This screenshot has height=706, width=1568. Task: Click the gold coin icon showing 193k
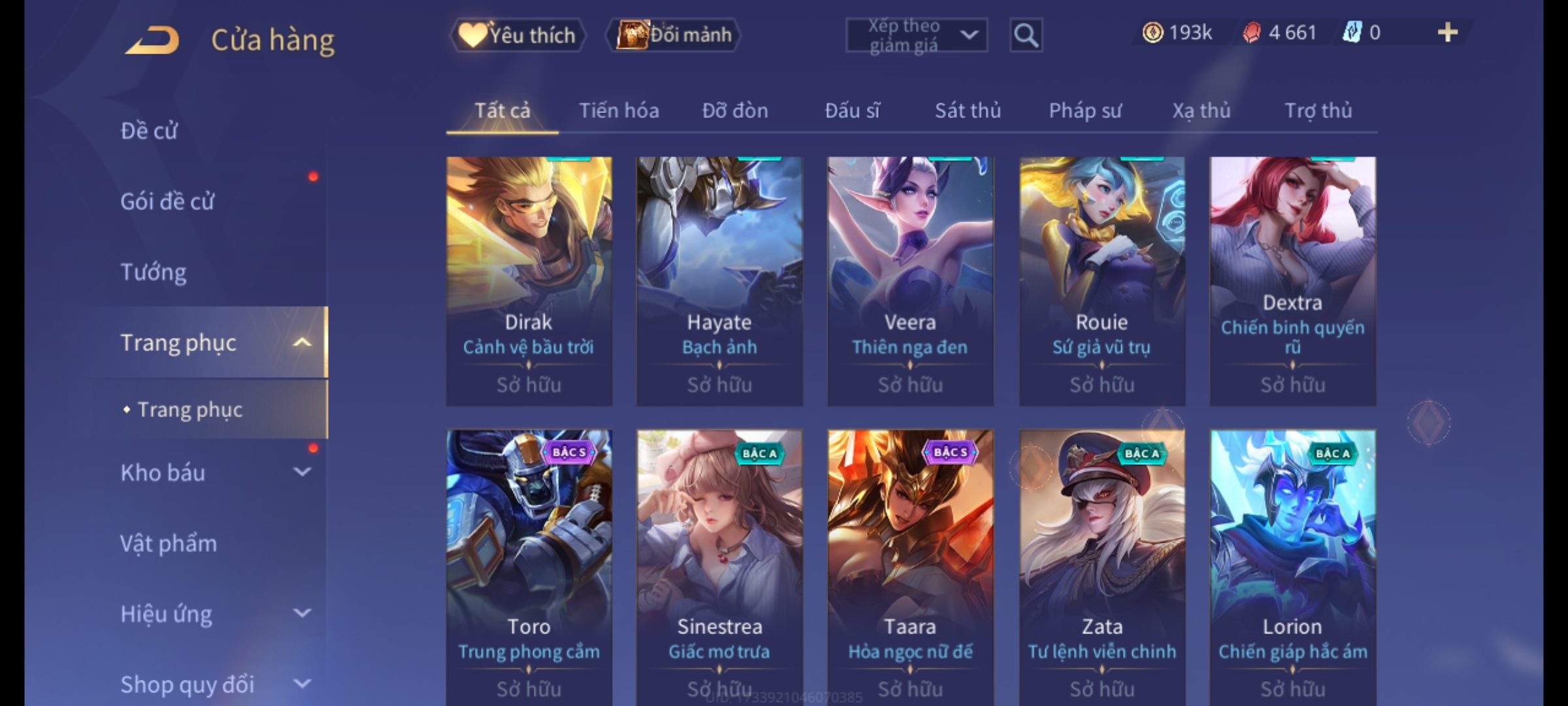[x=1152, y=32]
